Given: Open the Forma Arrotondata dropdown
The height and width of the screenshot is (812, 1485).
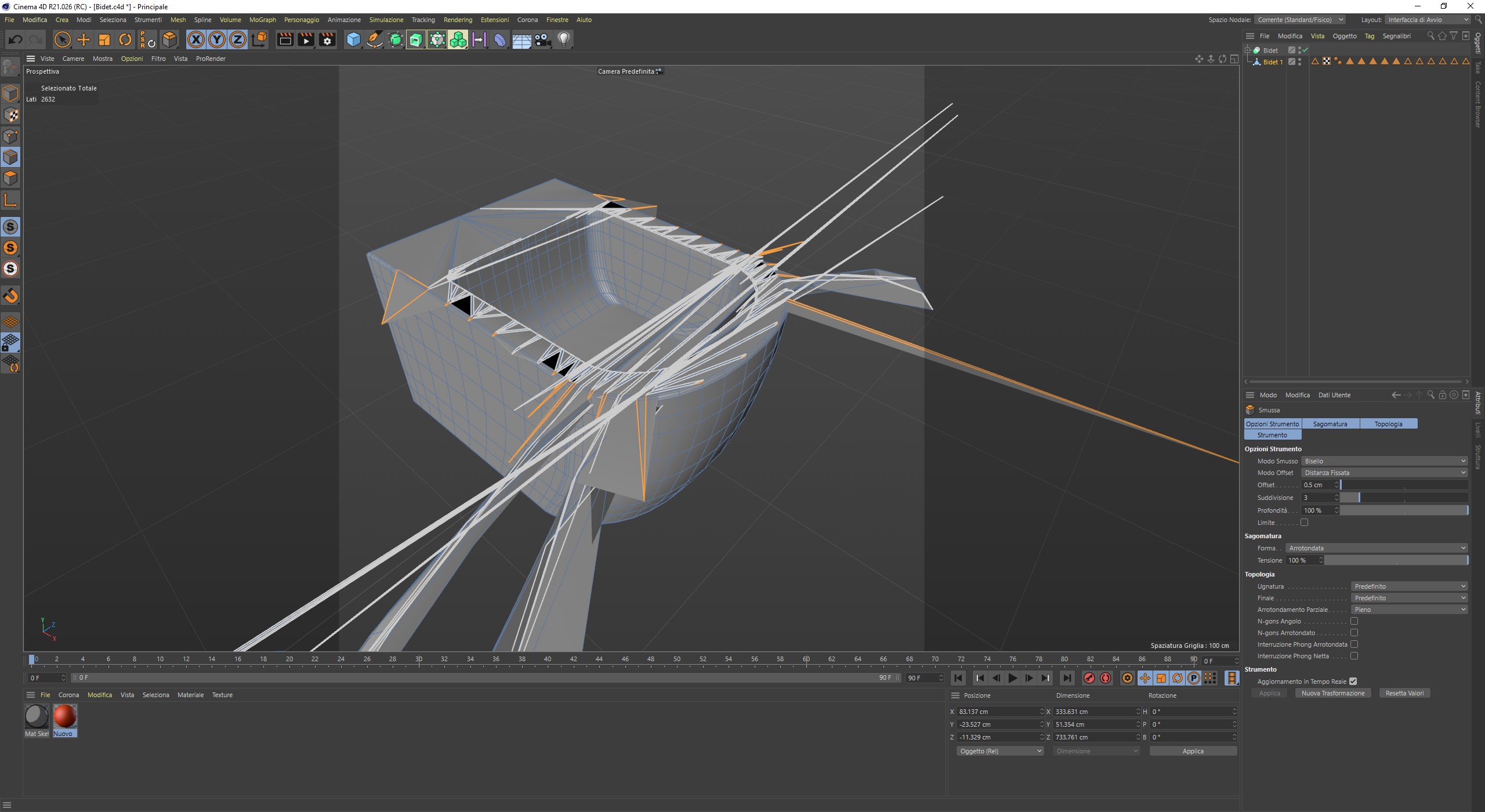Looking at the screenshot, I should point(1376,548).
